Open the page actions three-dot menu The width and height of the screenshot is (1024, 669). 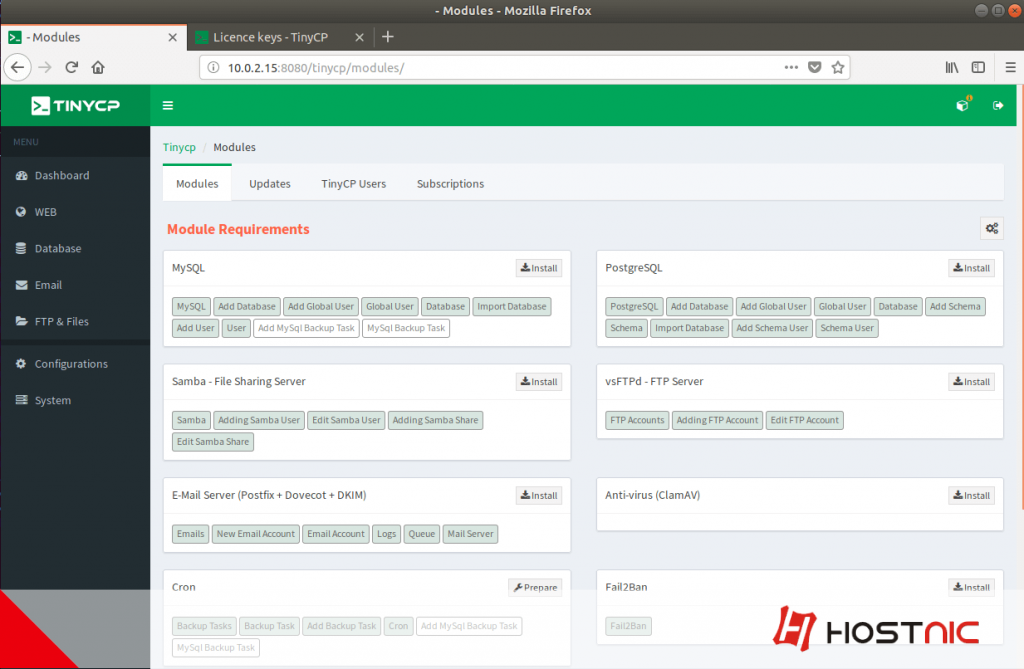(x=791, y=67)
